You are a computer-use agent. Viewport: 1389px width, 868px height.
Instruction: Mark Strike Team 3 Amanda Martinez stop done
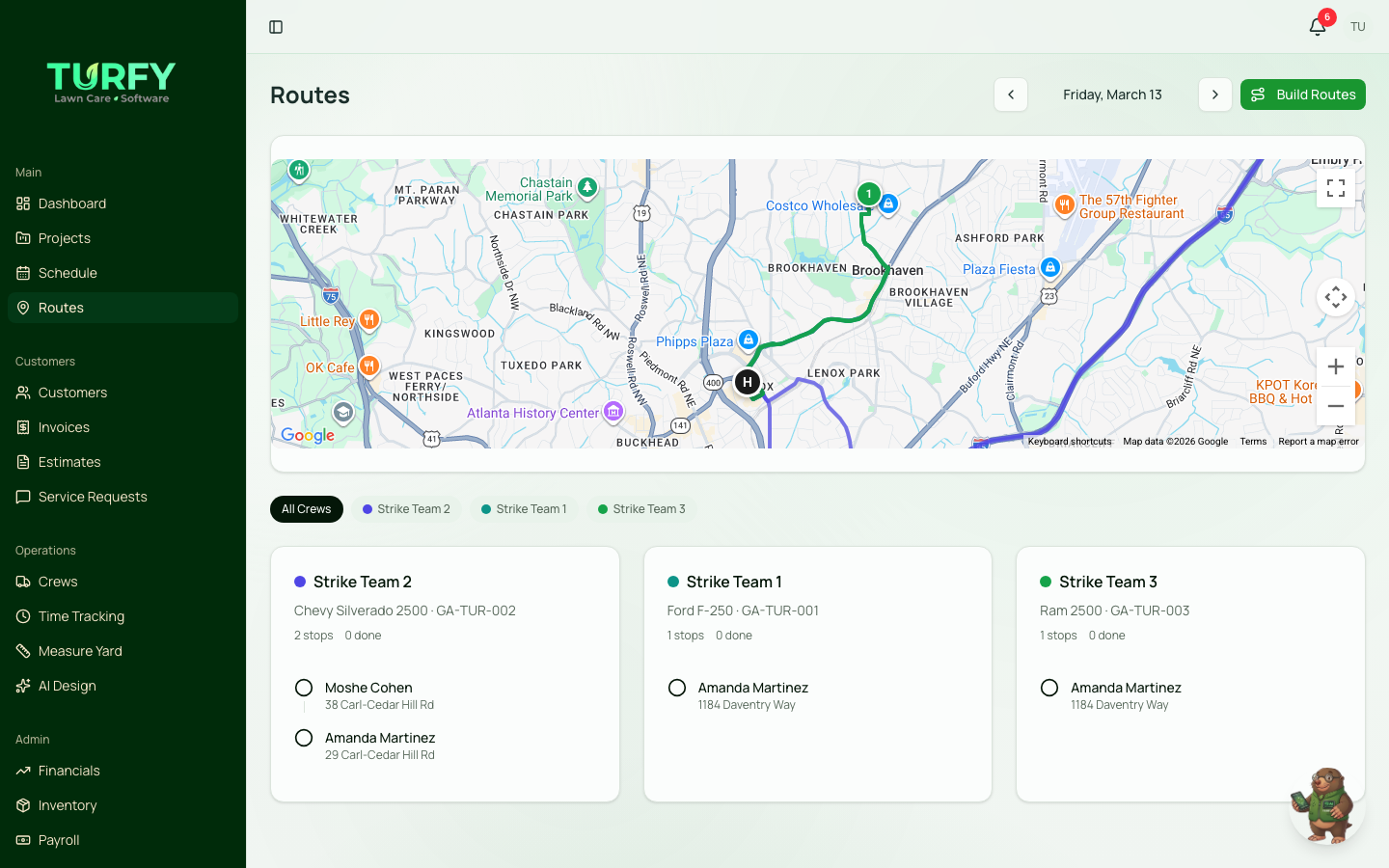tap(1049, 688)
